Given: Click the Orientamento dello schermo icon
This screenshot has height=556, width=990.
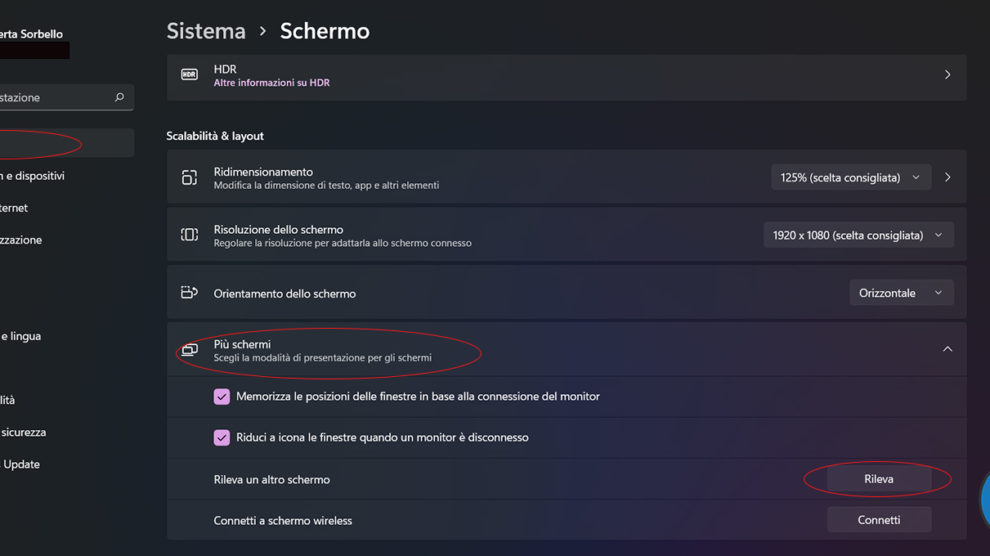Looking at the screenshot, I should tap(189, 293).
